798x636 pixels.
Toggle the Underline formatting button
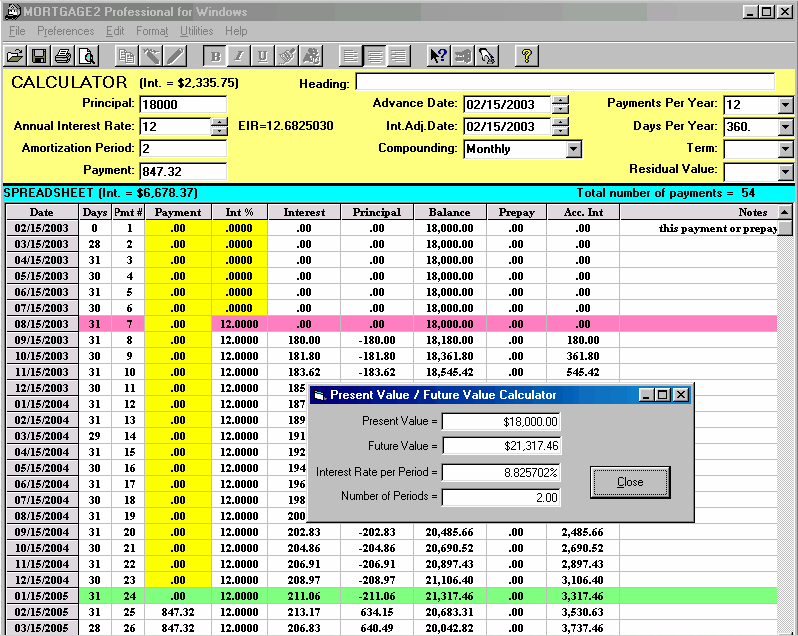click(x=262, y=56)
